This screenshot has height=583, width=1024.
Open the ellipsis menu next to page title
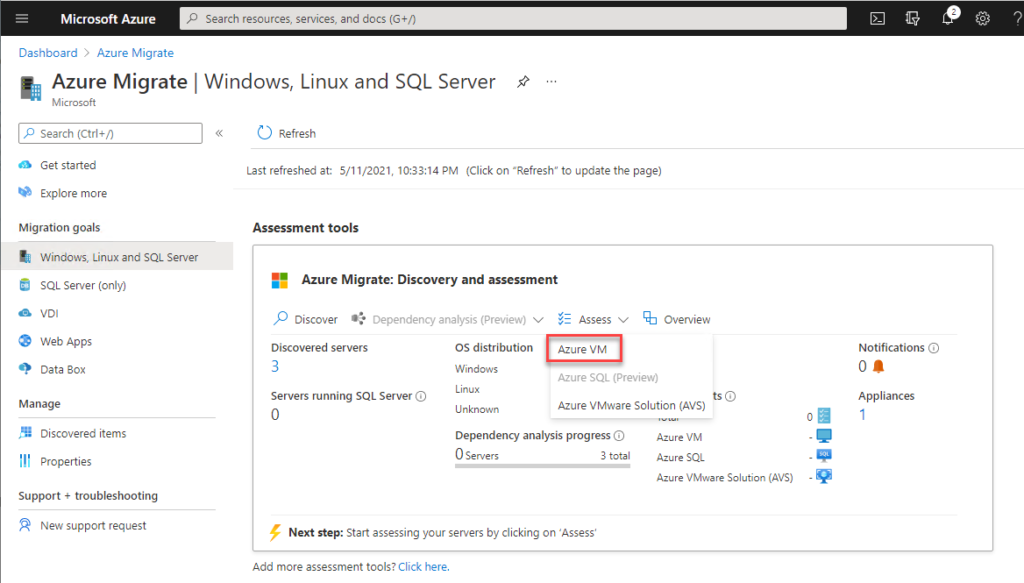551,82
